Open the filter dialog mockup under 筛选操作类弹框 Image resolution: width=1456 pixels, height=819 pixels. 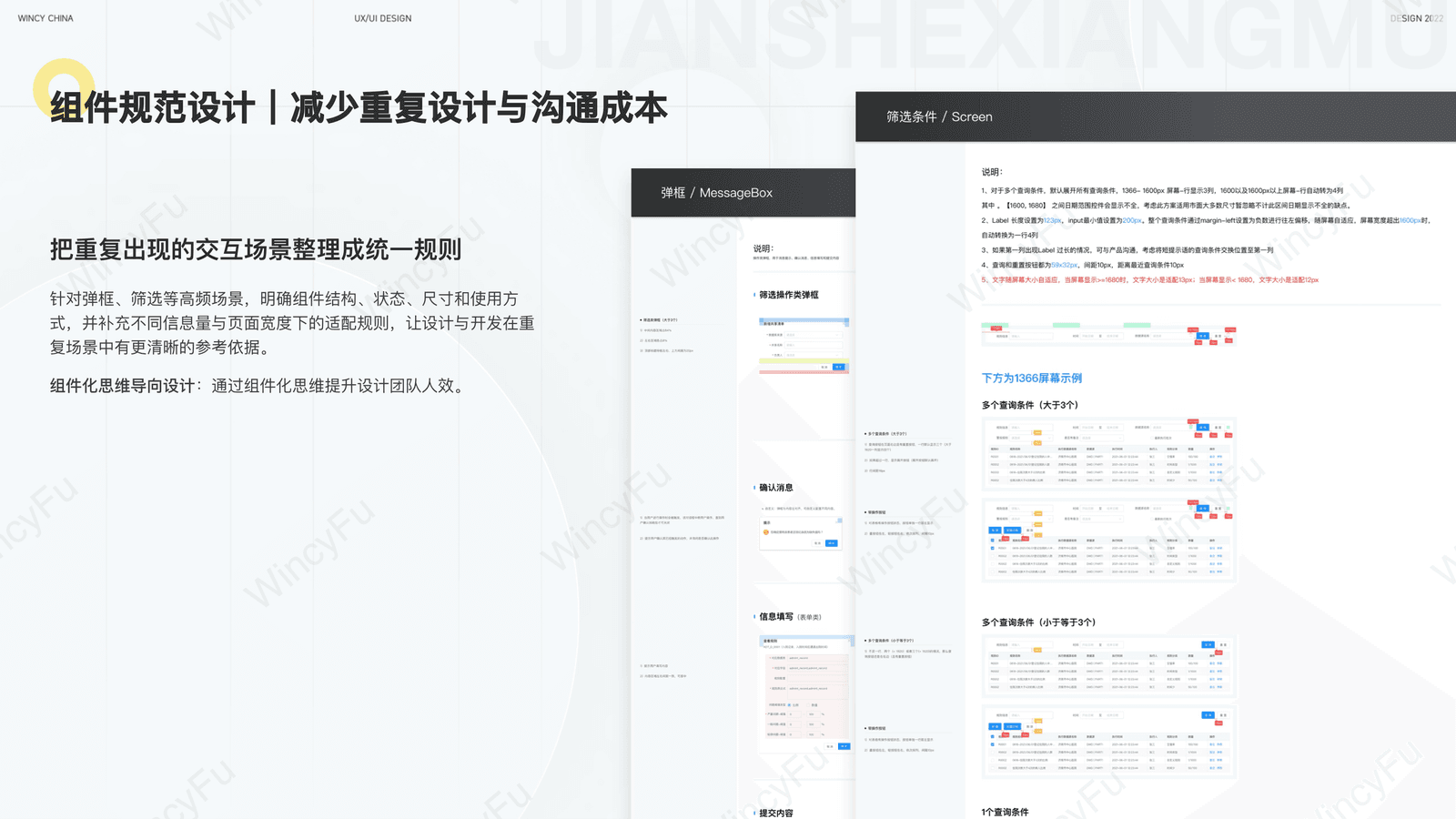pyautogui.click(x=804, y=346)
